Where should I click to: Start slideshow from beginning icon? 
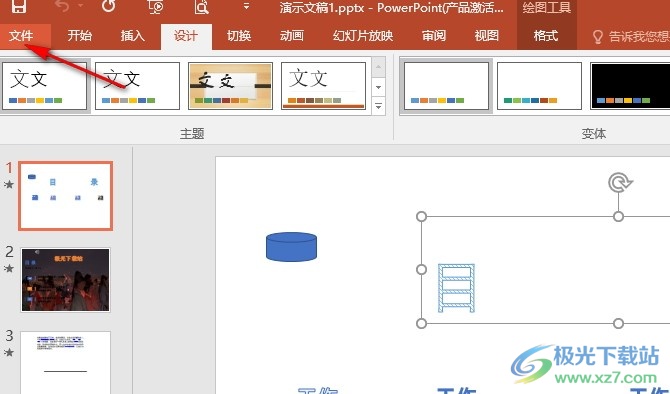tap(156, 6)
